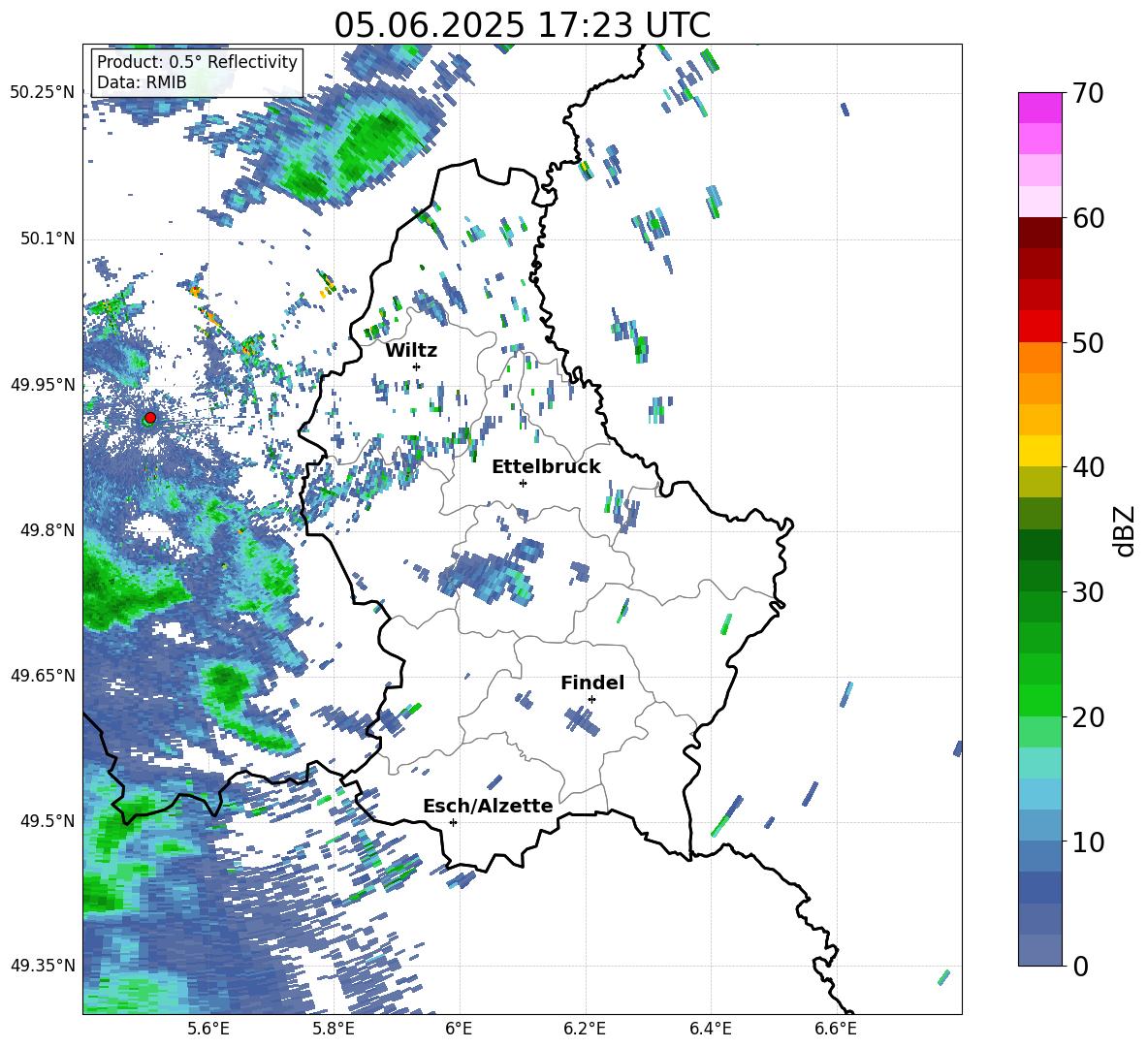
Task: Click the 'Product: 0.5° Reflectivity' text
Action: [198, 61]
